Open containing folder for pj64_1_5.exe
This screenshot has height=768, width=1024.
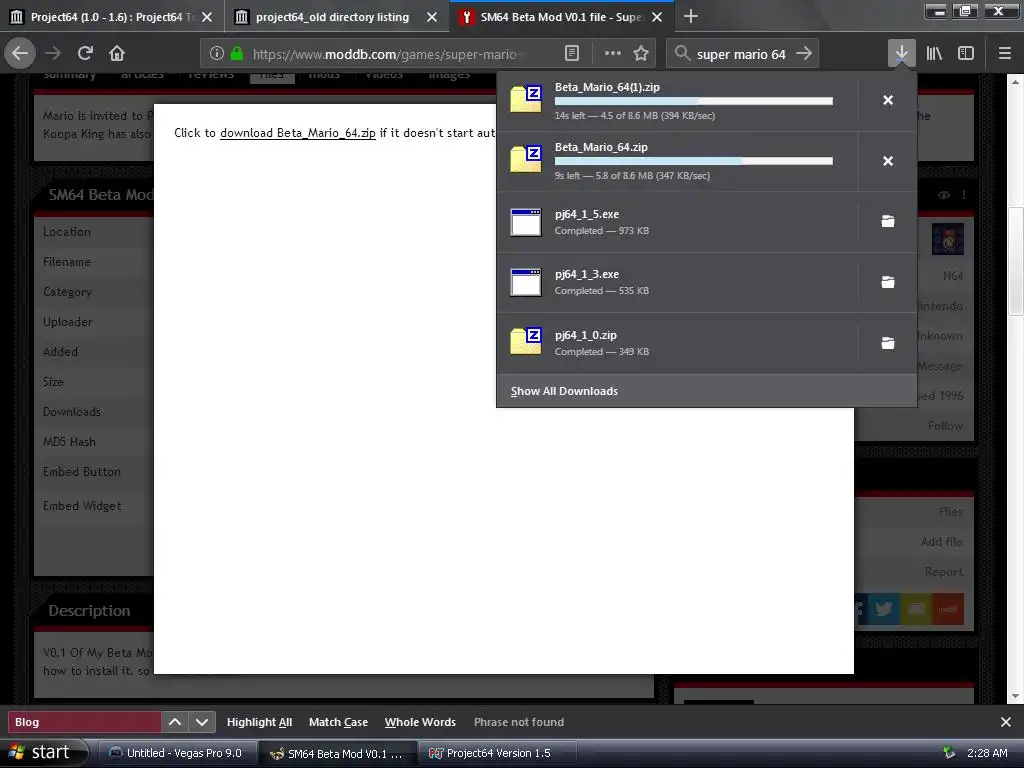pyautogui.click(x=888, y=221)
